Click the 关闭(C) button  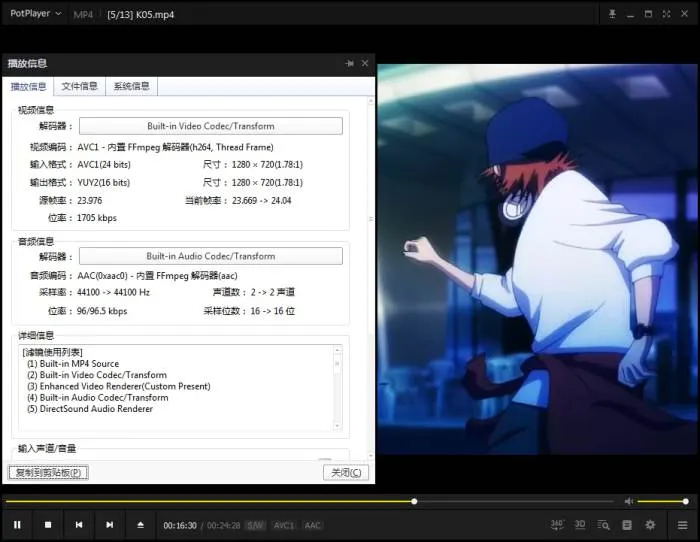346,472
